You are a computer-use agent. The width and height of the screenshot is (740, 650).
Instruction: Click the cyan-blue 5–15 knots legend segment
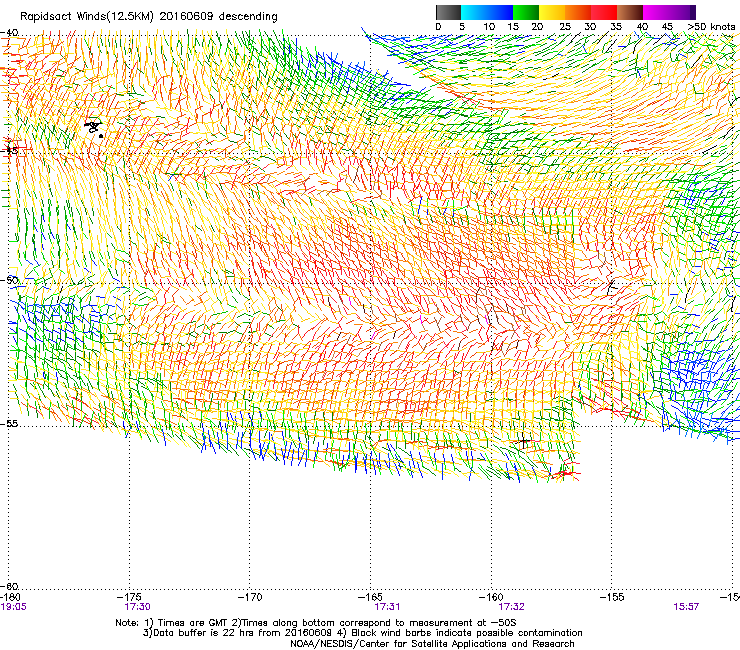tap(487, 12)
